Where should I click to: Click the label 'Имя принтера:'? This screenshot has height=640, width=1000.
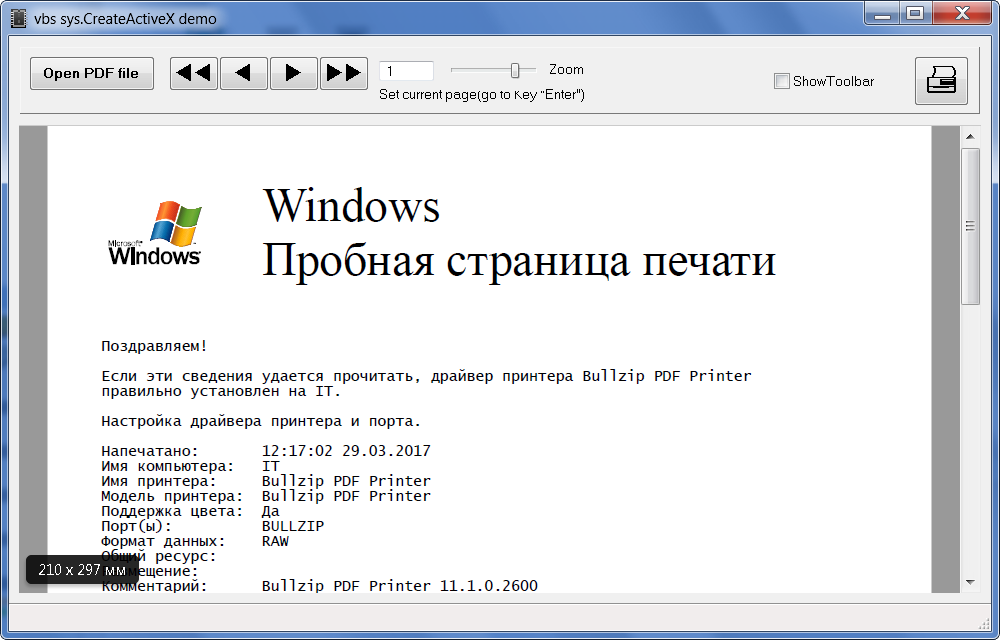[x=159, y=481]
